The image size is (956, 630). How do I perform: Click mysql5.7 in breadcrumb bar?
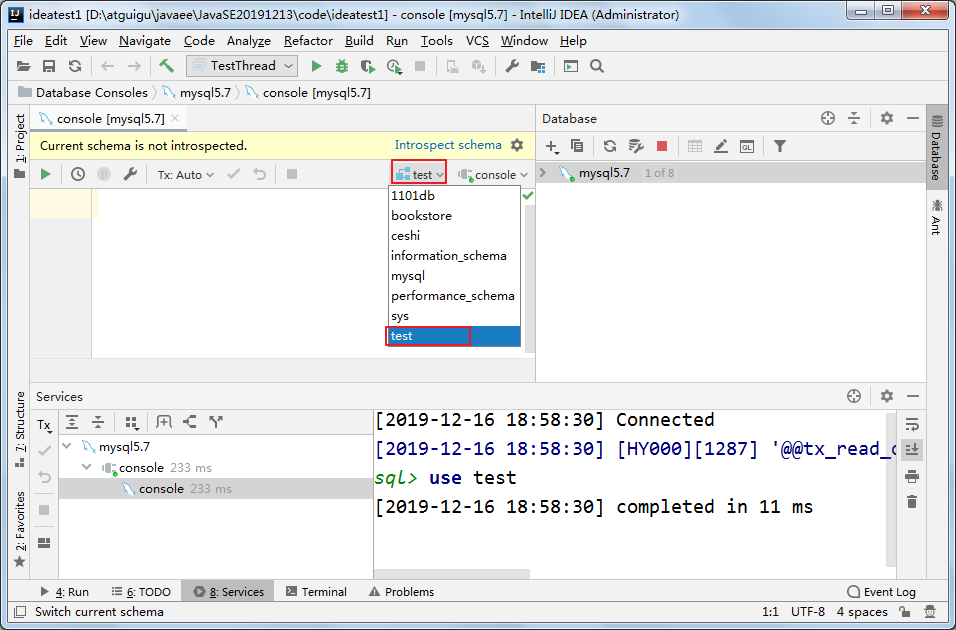[197, 93]
